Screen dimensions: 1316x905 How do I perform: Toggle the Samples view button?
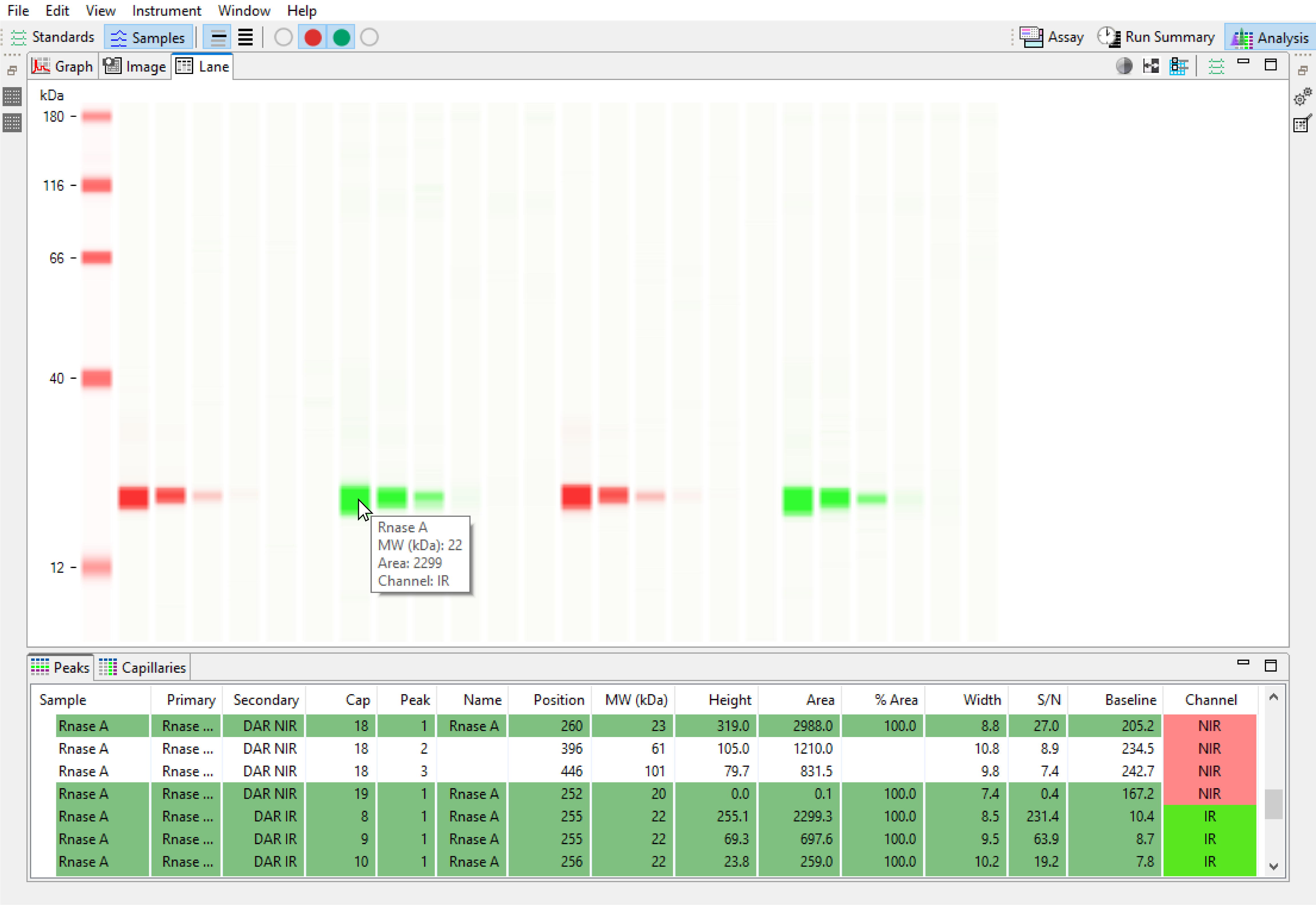(x=148, y=37)
